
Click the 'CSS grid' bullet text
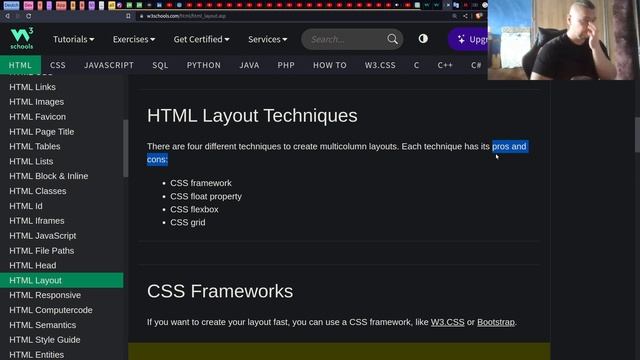click(188, 222)
